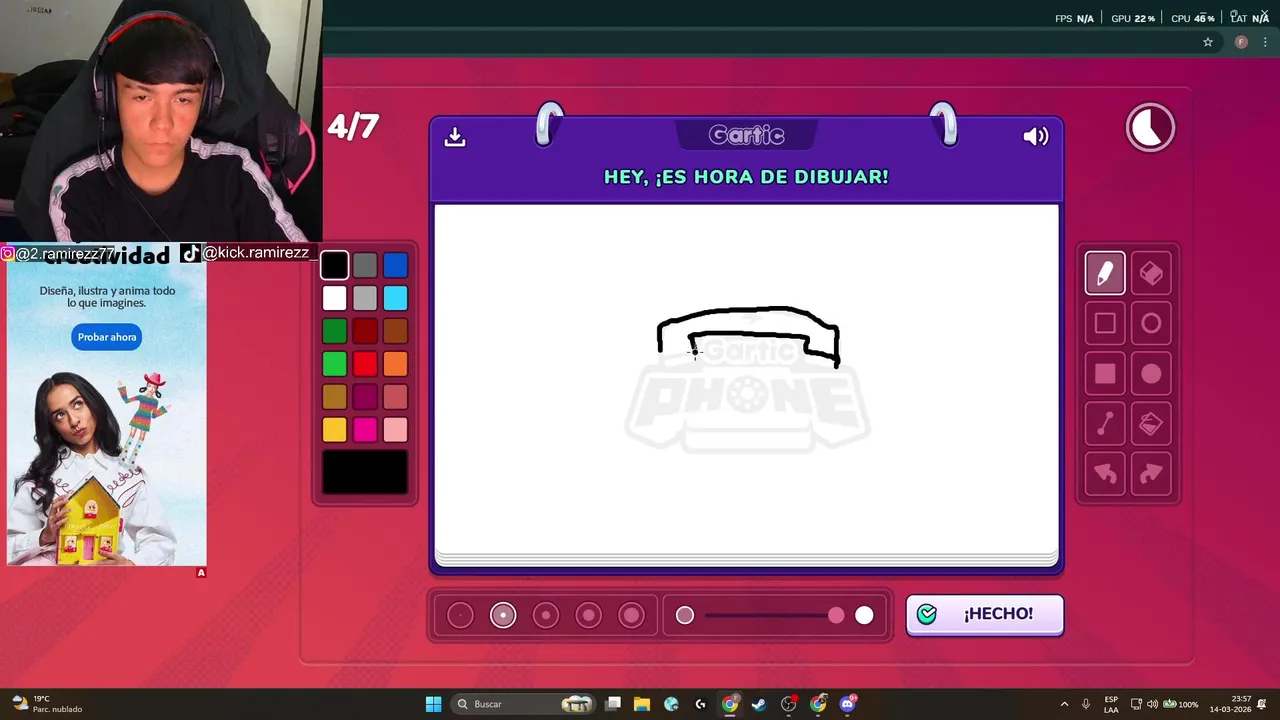Open Discord from the taskbar
The width and height of the screenshot is (1280, 720).
[848, 704]
